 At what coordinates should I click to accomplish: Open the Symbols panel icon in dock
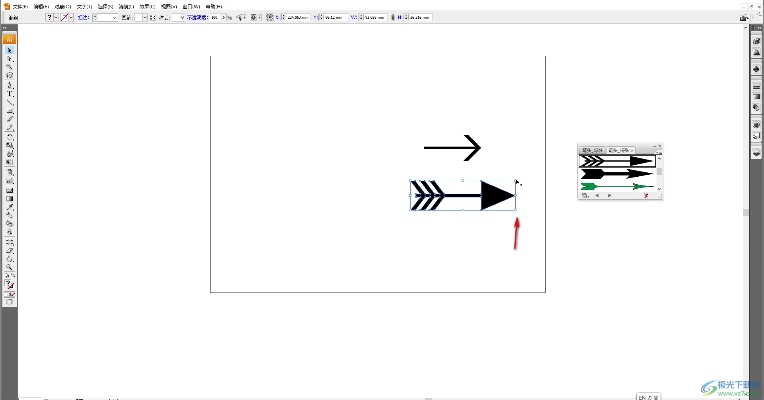pos(756,69)
